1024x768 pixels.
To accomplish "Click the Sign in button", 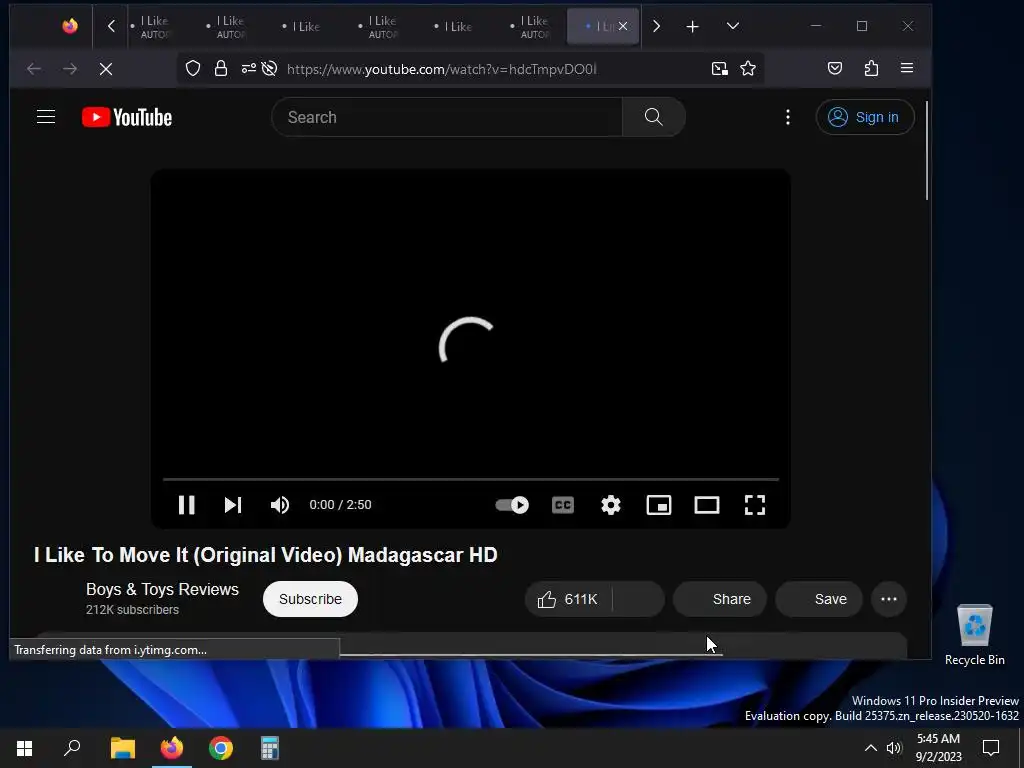I will point(865,117).
